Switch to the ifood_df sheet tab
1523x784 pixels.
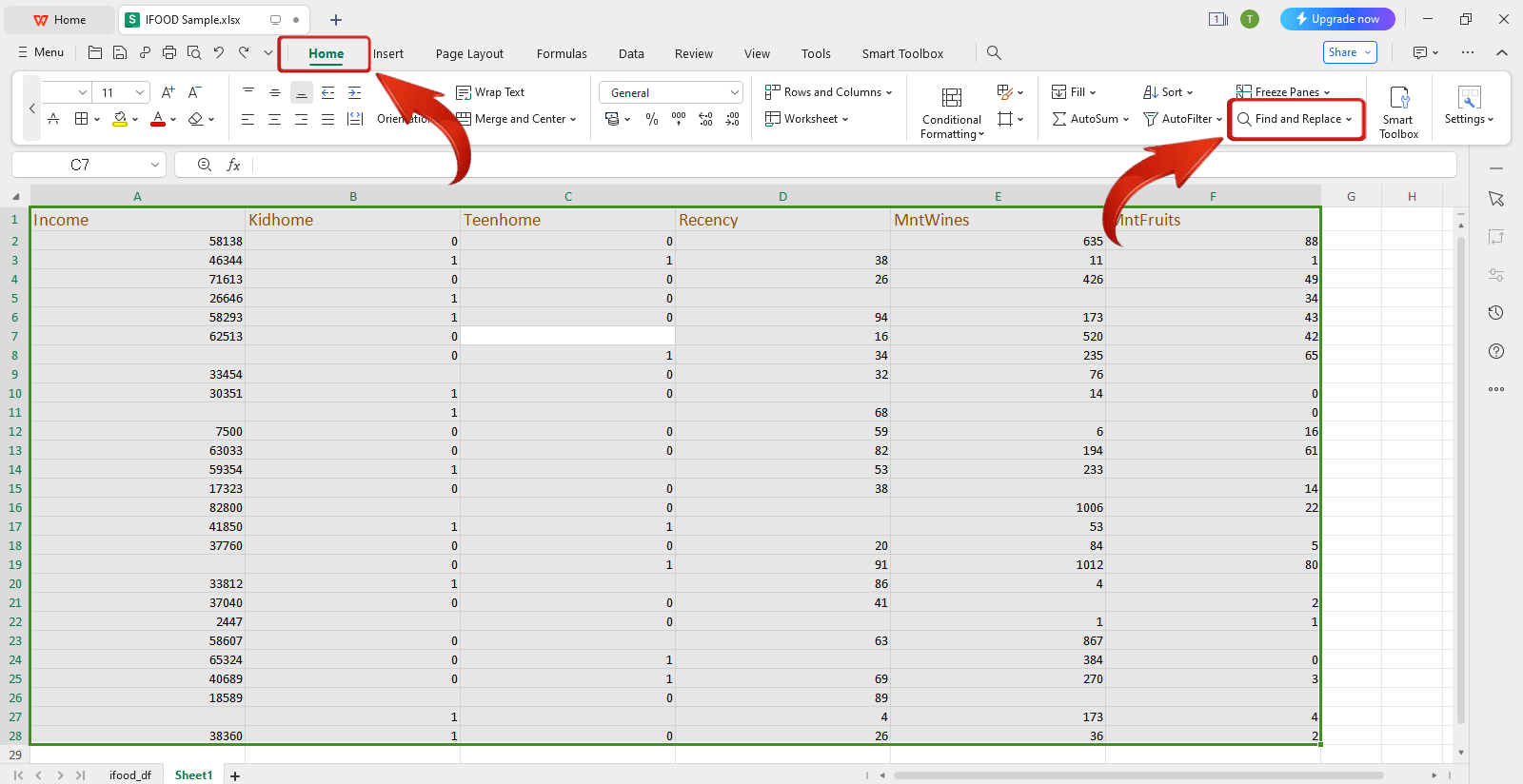[130, 775]
